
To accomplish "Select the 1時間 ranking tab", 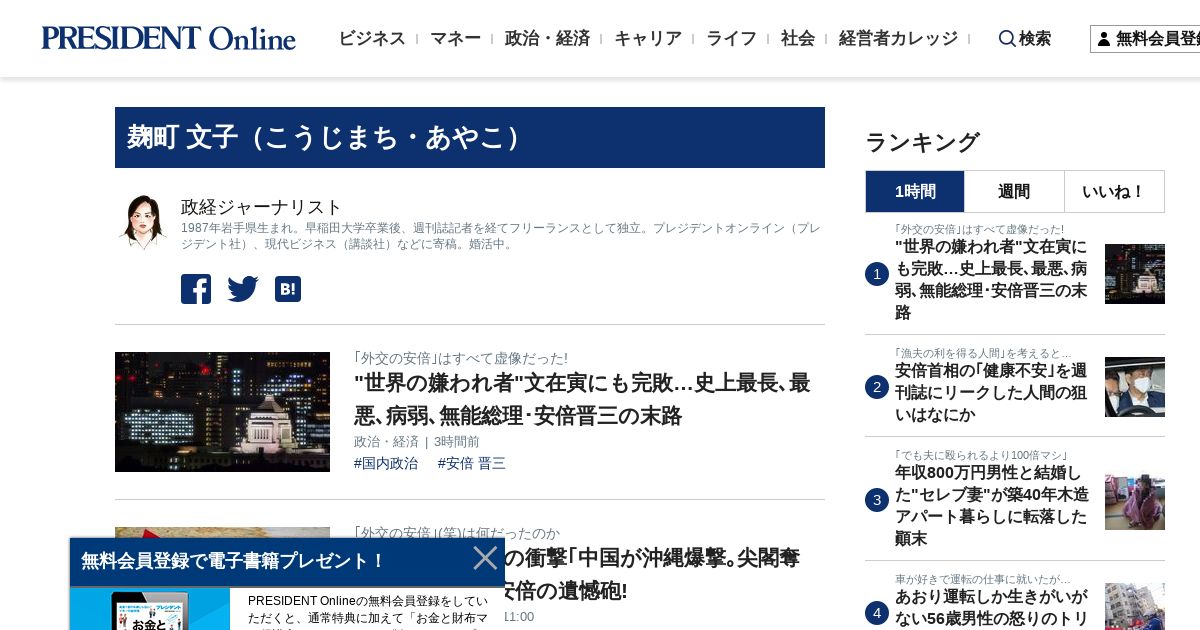I will (915, 191).
